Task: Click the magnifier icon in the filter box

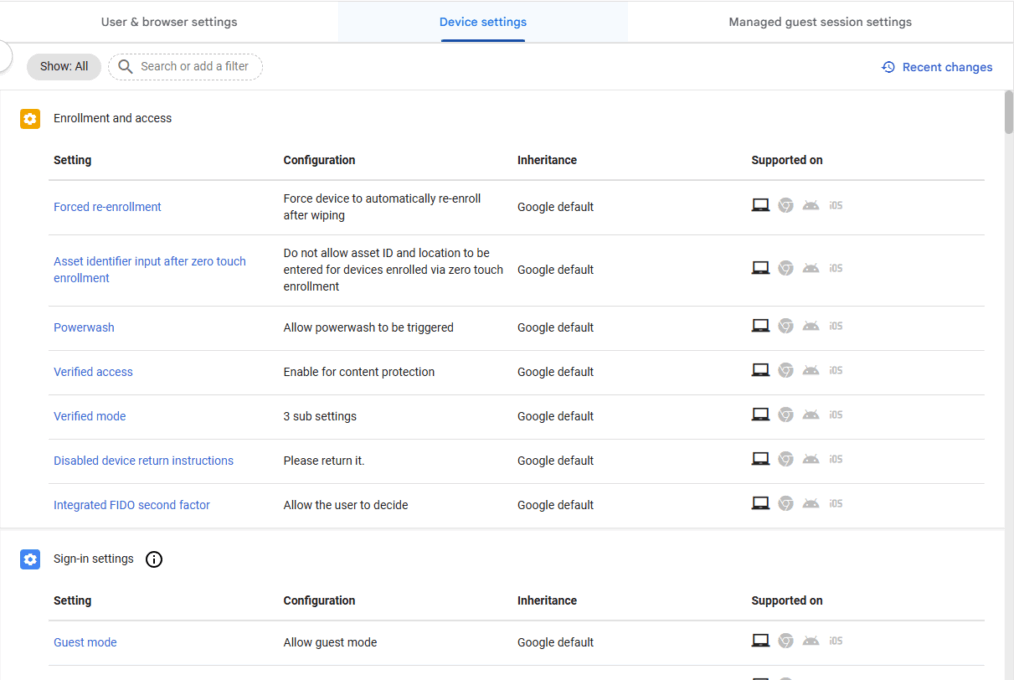Action: 125,67
